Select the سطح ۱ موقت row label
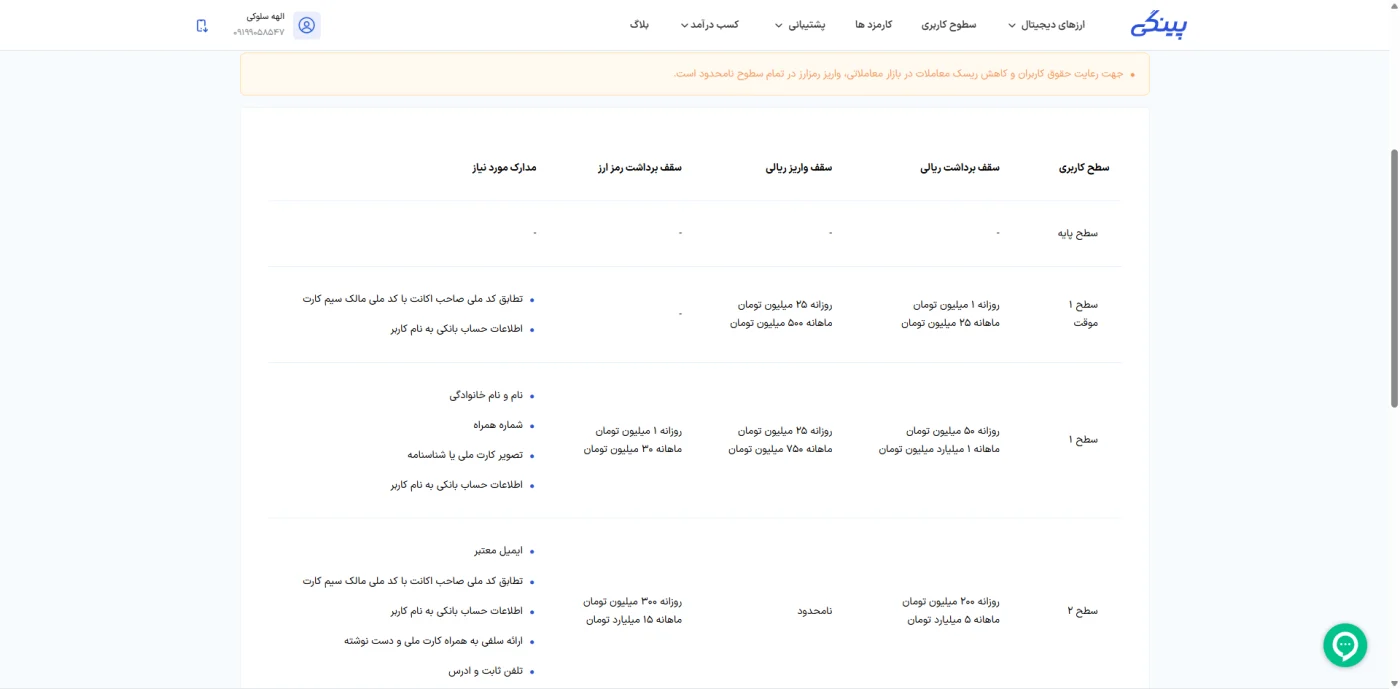Screen dimensions: 1400x689 tap(1083, 314)
